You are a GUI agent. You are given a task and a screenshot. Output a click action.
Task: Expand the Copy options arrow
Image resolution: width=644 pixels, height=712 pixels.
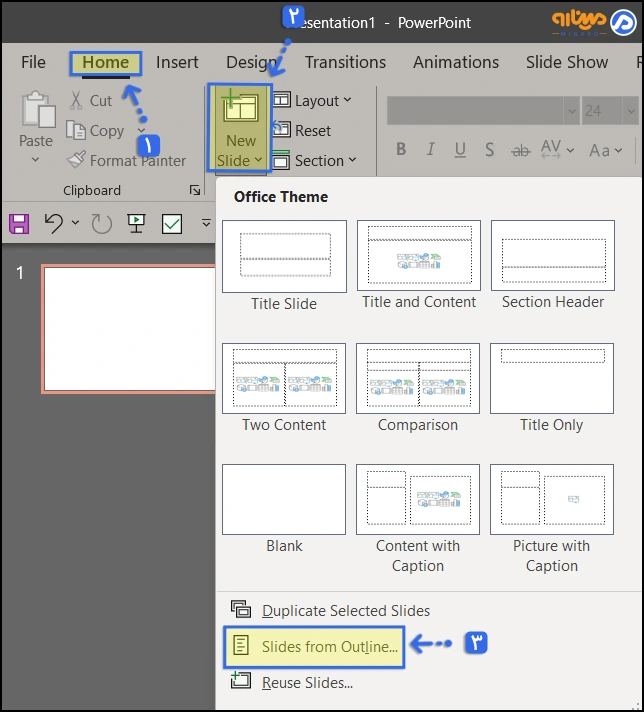coord(141,131)
